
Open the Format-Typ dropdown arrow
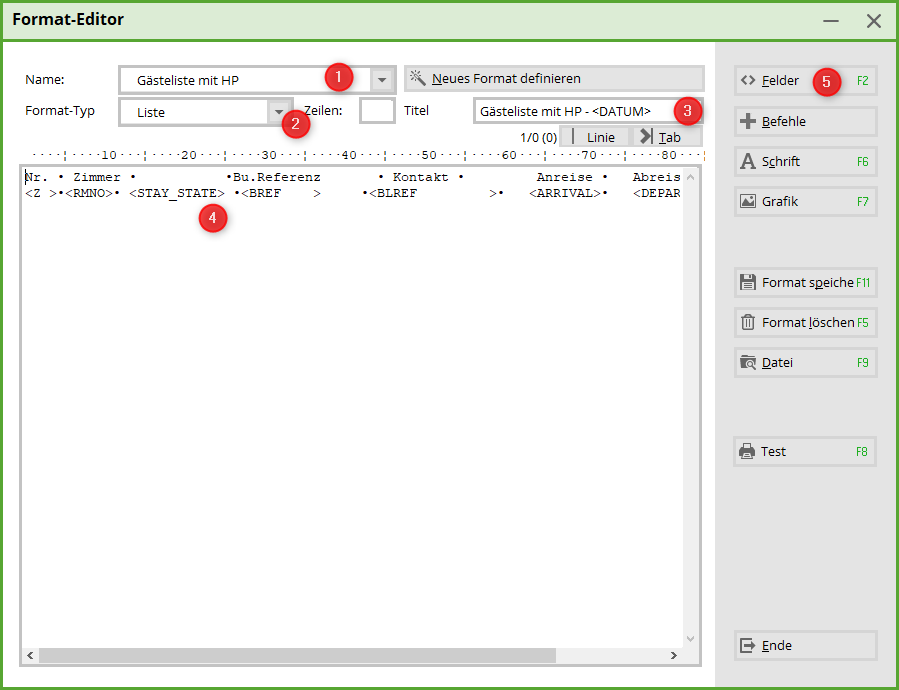pos(279,112)
